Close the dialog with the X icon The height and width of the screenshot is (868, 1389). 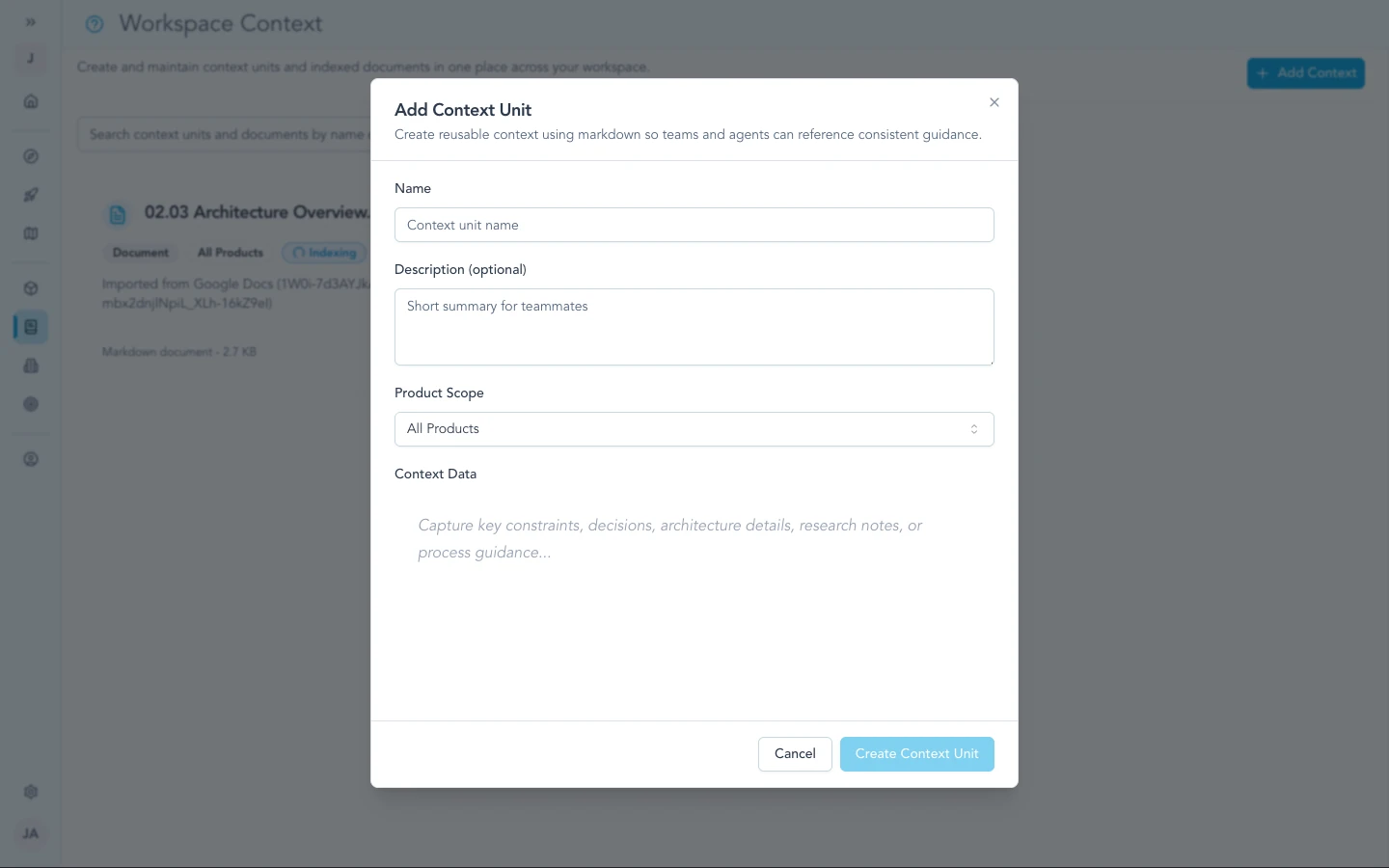[x=994, y=102]
